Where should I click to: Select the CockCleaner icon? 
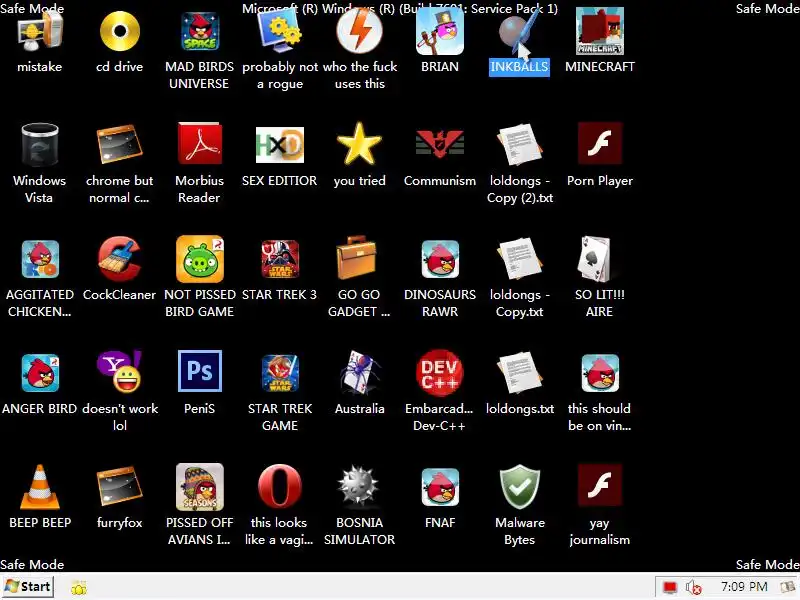(119, 259)
